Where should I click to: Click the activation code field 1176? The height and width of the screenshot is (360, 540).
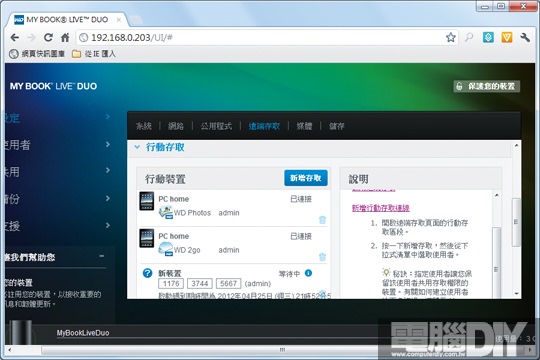[x=171, y=284]
